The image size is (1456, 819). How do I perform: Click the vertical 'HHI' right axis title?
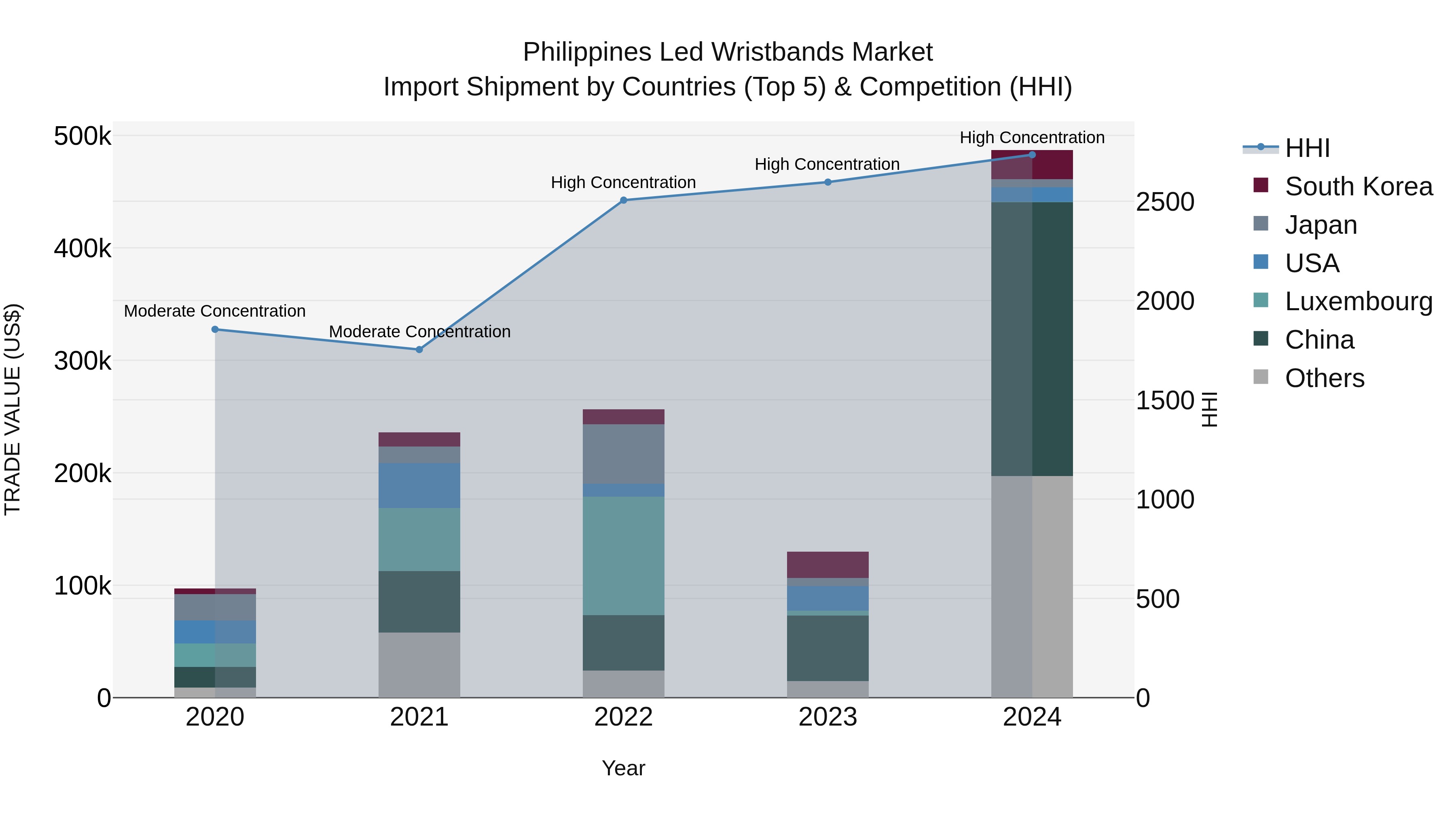[x=1209, y=409]
